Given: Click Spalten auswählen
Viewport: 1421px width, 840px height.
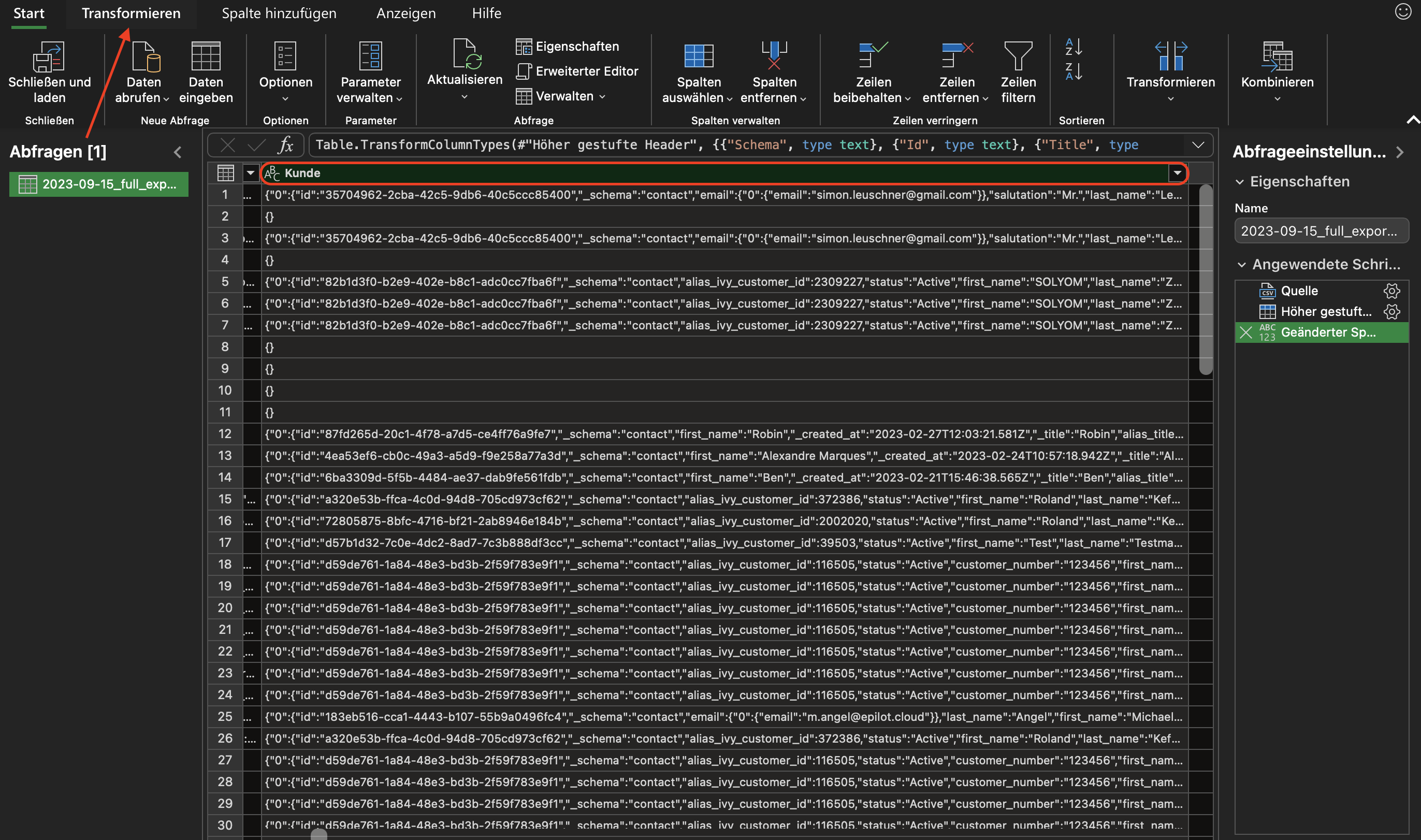Looking at the screenshot, I should click(x=698, y=73).
